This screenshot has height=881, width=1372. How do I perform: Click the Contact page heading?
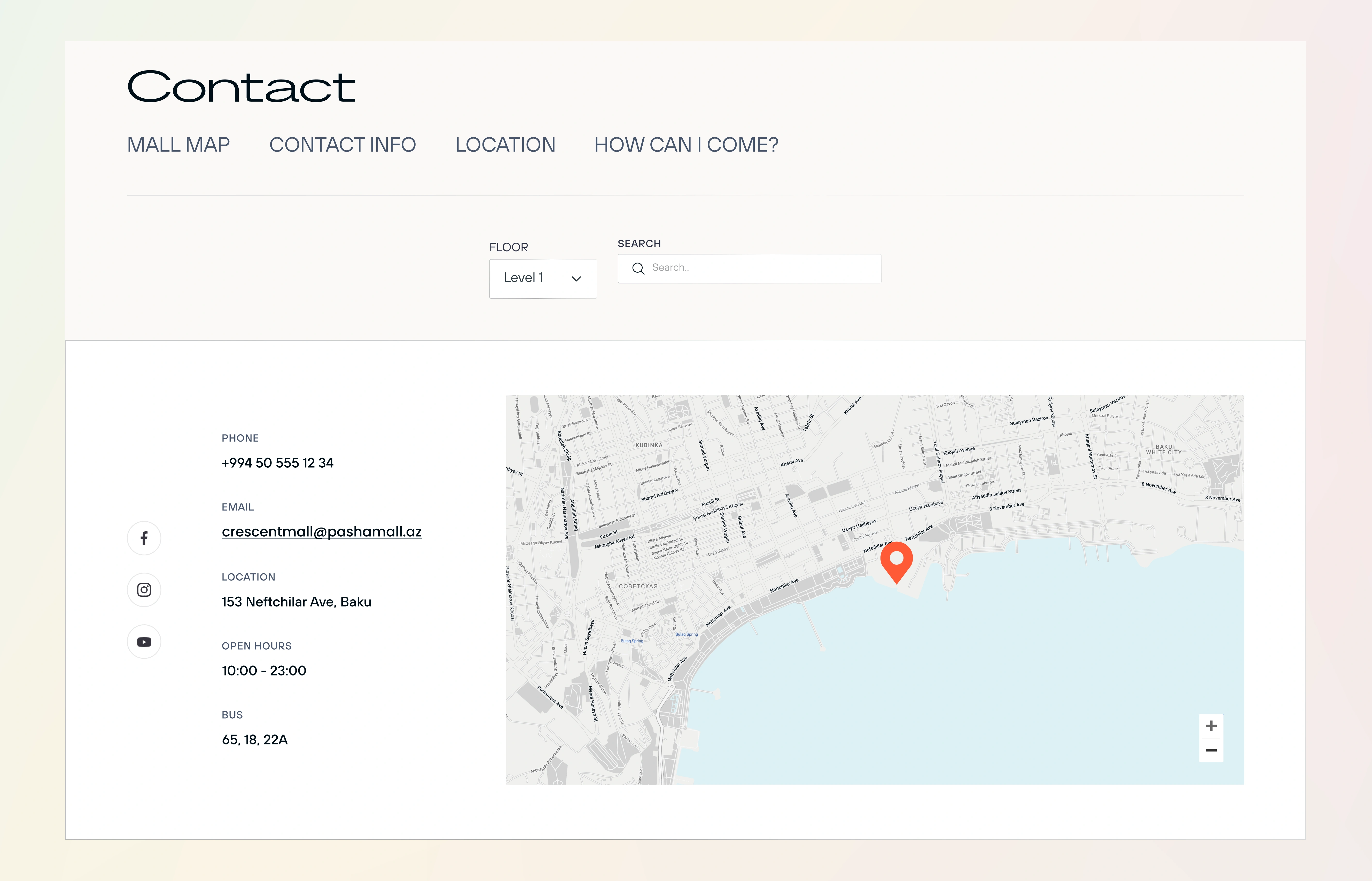click(241, 87)
